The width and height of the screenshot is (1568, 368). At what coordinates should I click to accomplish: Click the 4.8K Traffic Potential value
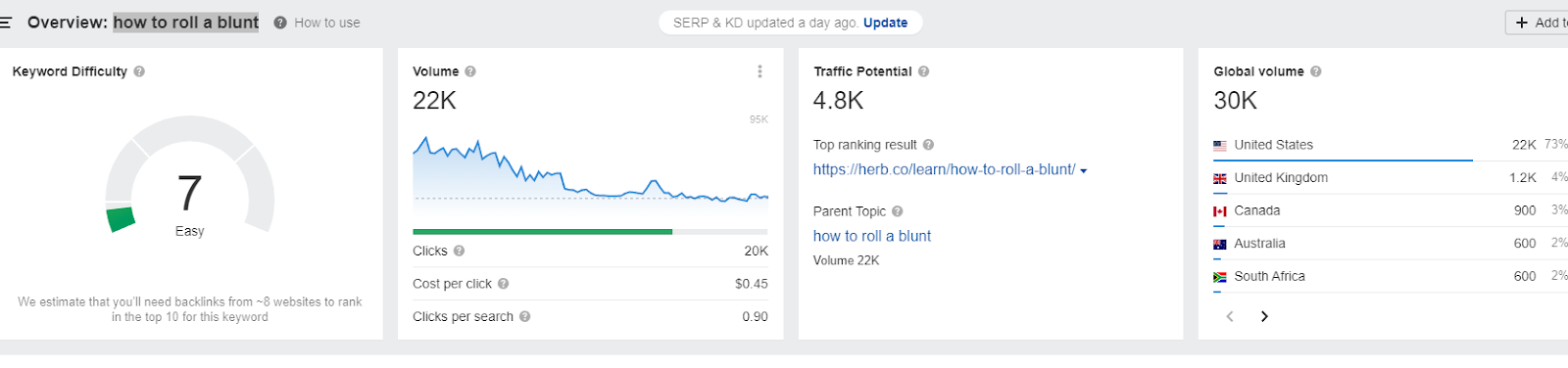pos(838,101)
